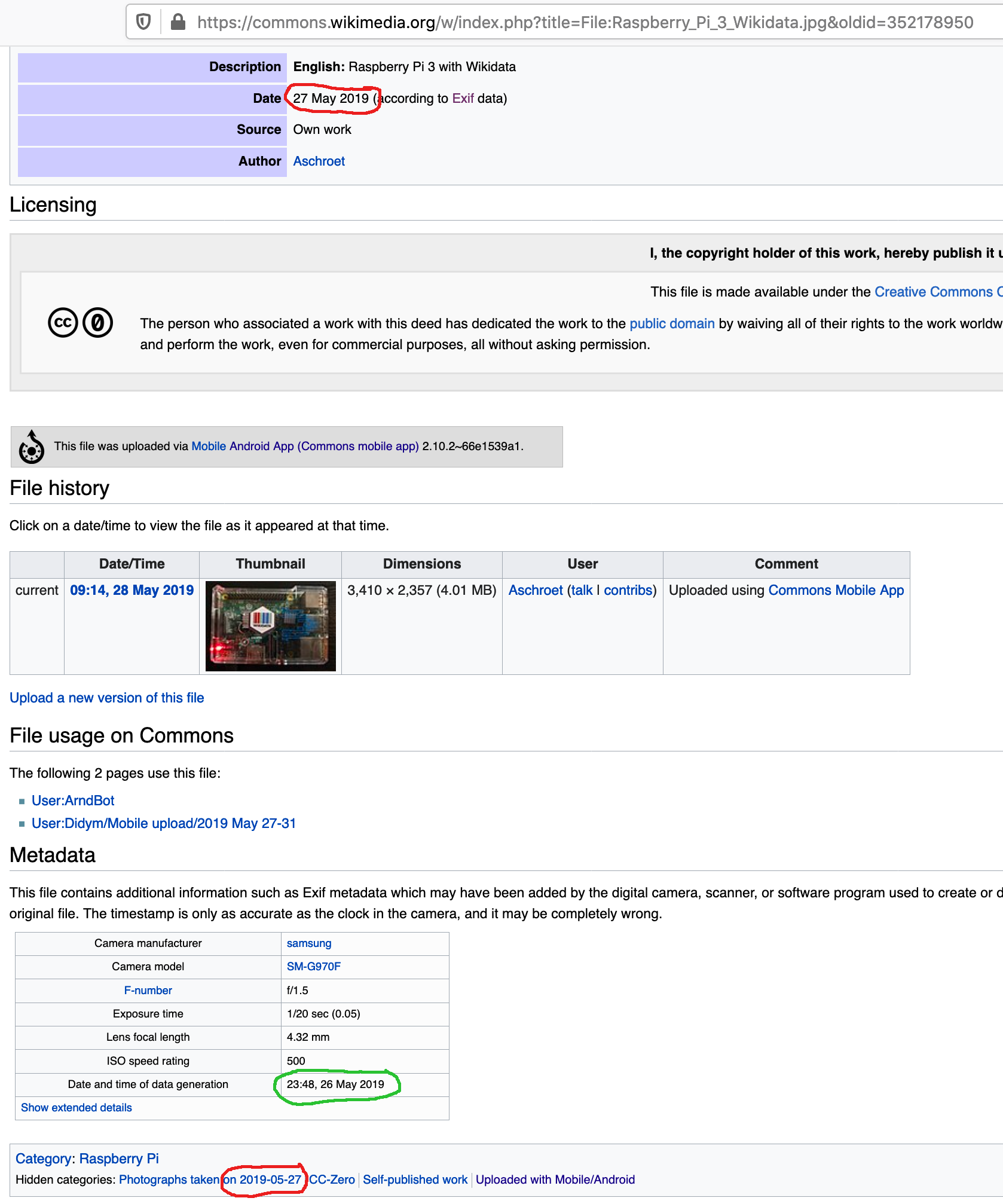Click the ISO value 500
This screenshot has width=1003, height=1204.
(296, 1061)
